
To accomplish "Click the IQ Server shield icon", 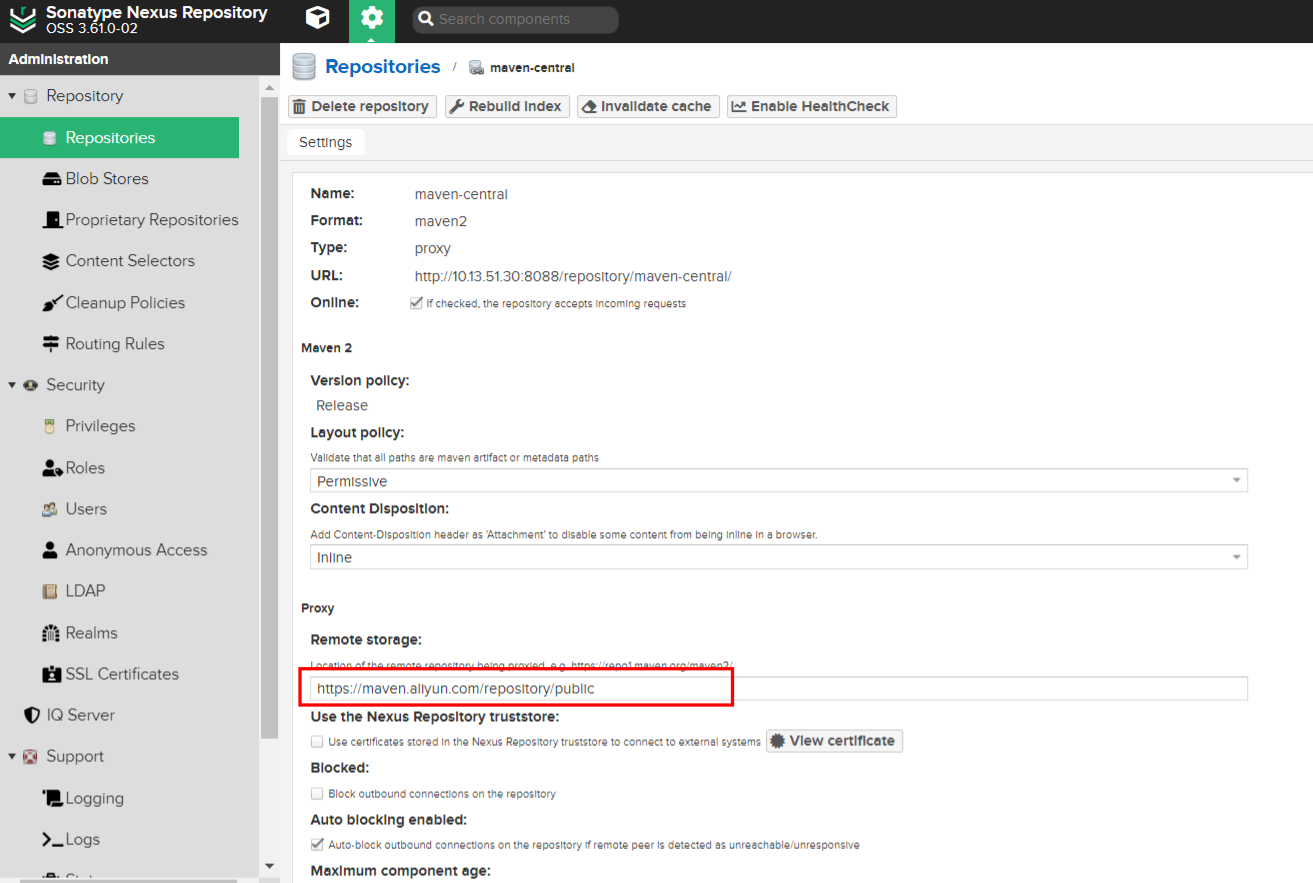I will [x=31, y=715].
